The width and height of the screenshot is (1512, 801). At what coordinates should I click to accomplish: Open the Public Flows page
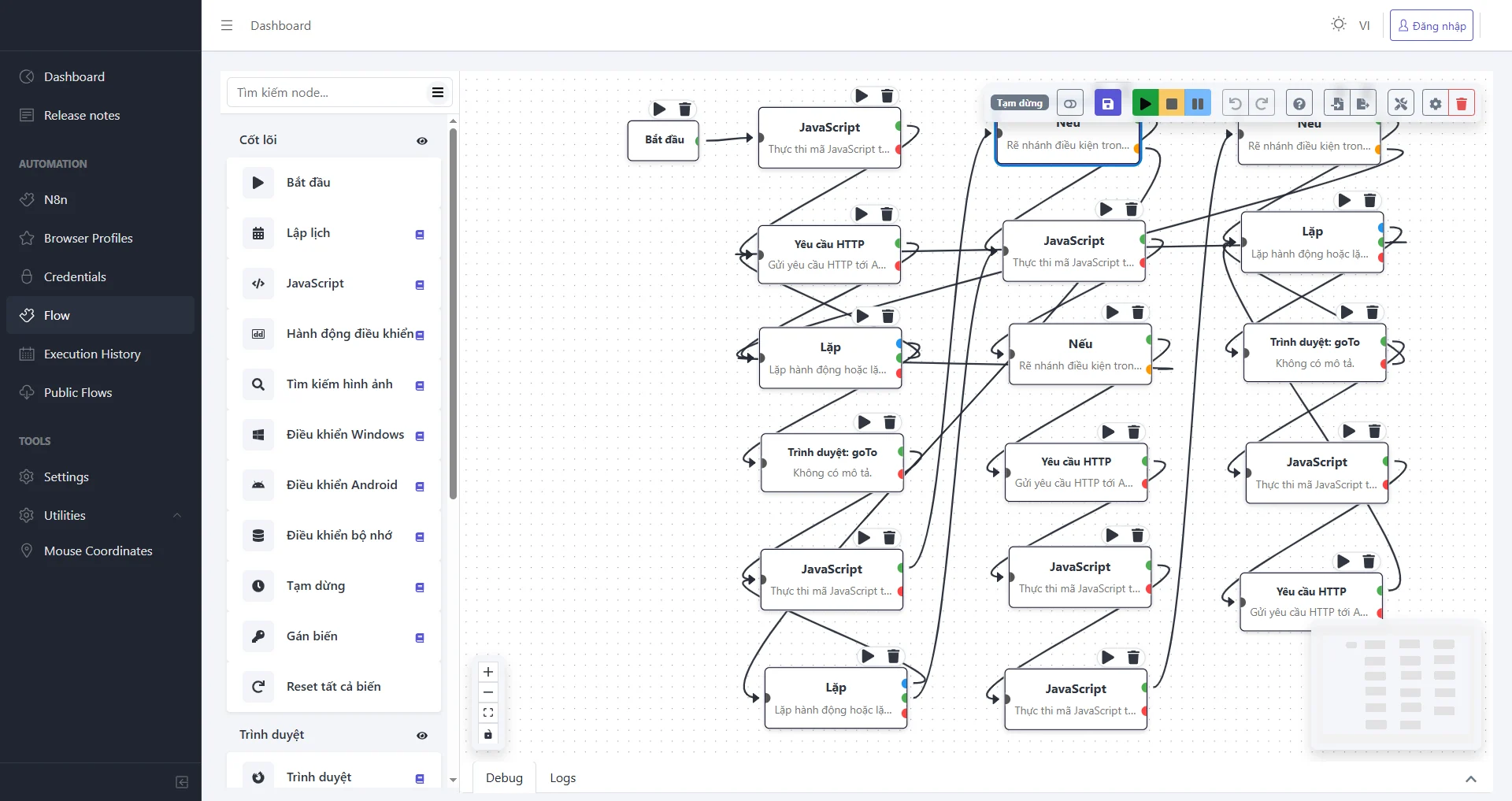pos(101,392)
